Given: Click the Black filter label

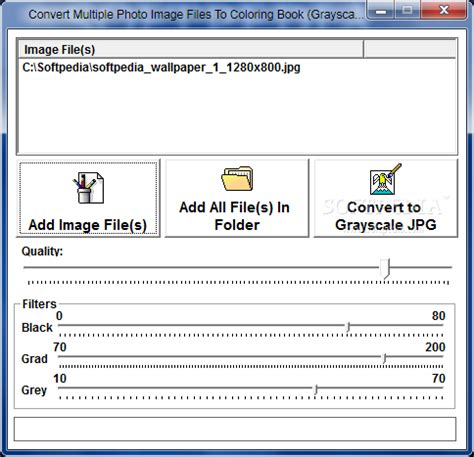Looking at the screenshot, I should (37, 328).
